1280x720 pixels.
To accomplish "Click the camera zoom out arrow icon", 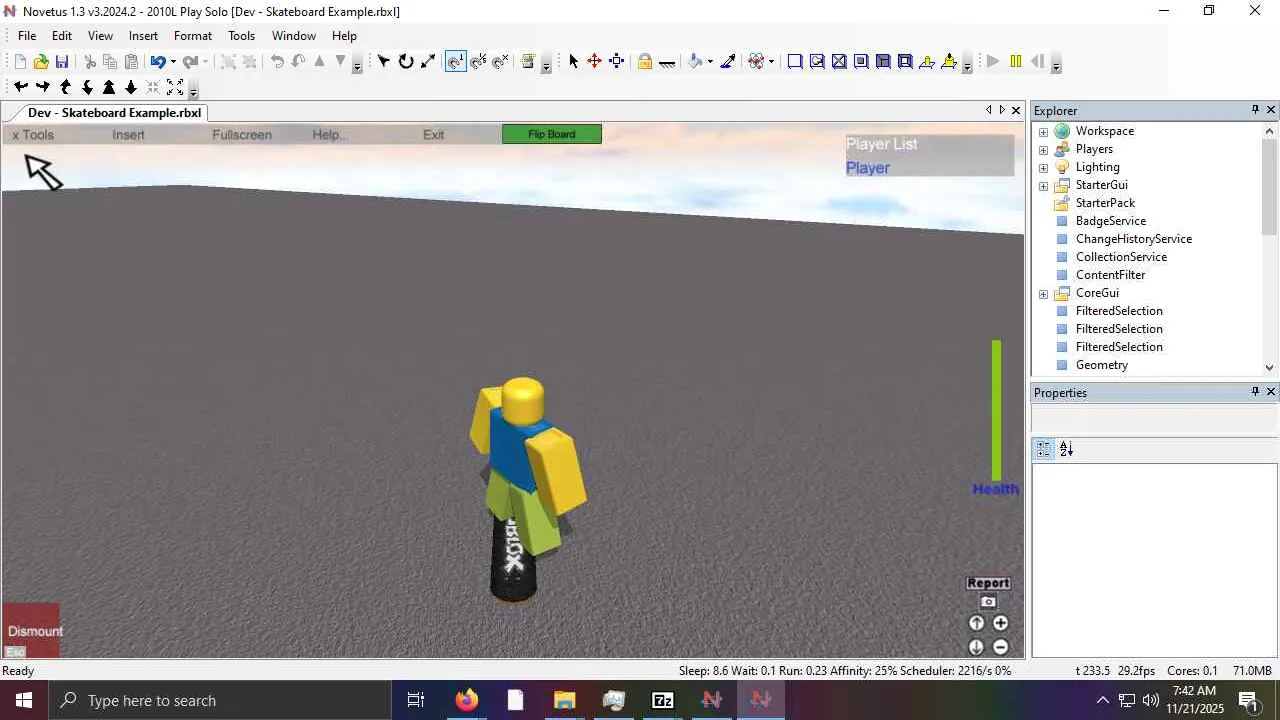I will click(x=131, y=87).
